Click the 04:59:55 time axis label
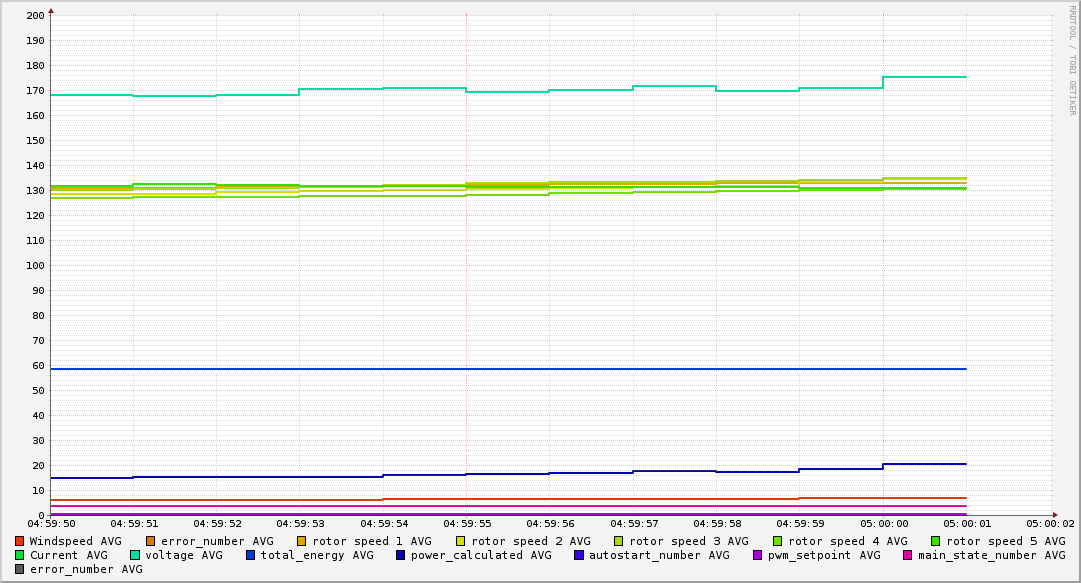The image size is (1081, 583). click(467, 523)
